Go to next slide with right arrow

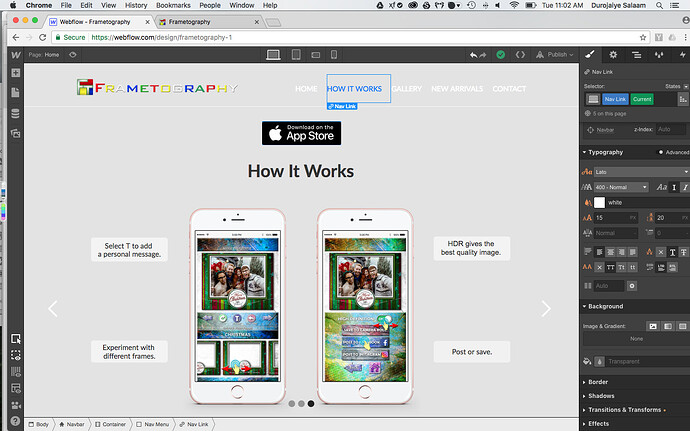click(546, 309)
